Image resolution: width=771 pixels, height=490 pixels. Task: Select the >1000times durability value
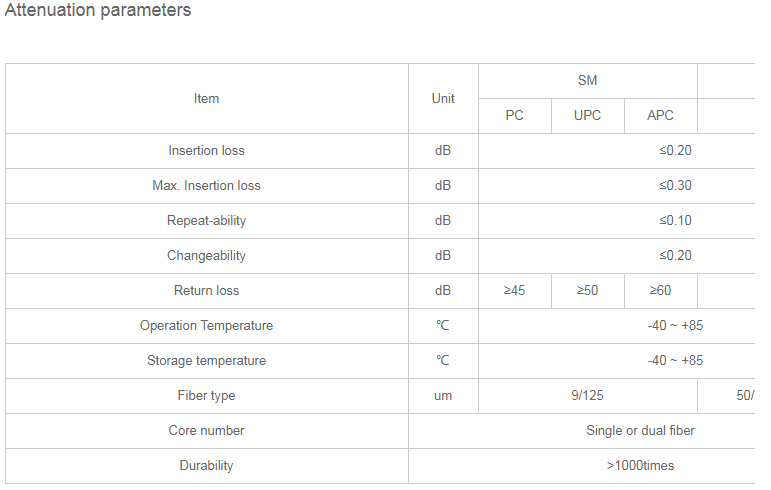(640, 465)
